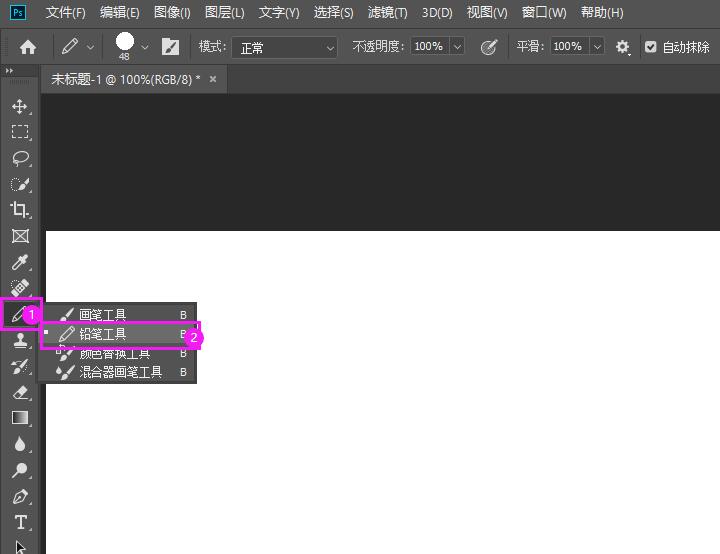The image size is (720, 554).
Task: Select the Gradient tool
Action: (x=20, y=418)
